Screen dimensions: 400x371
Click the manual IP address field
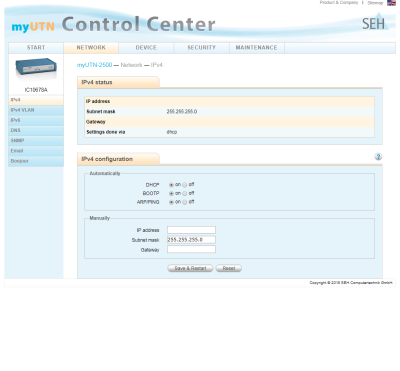[191, 230]
